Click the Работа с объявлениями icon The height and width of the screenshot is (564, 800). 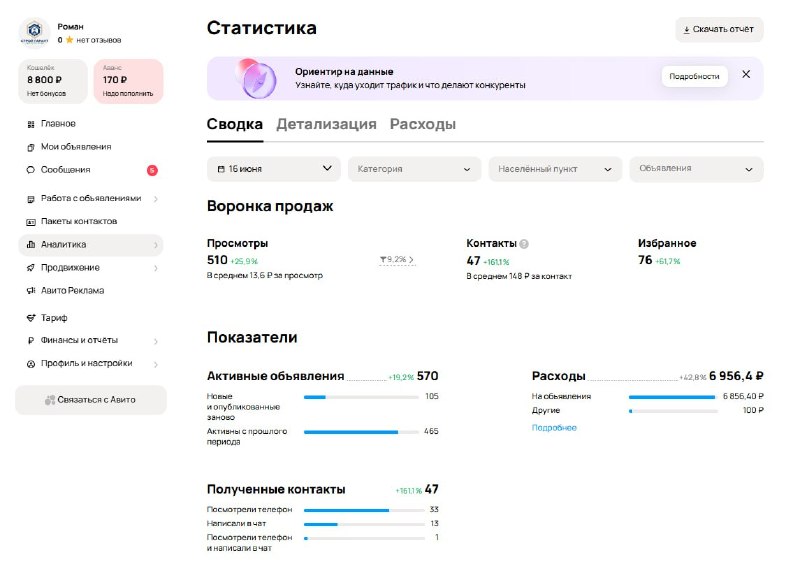[31, 199]
